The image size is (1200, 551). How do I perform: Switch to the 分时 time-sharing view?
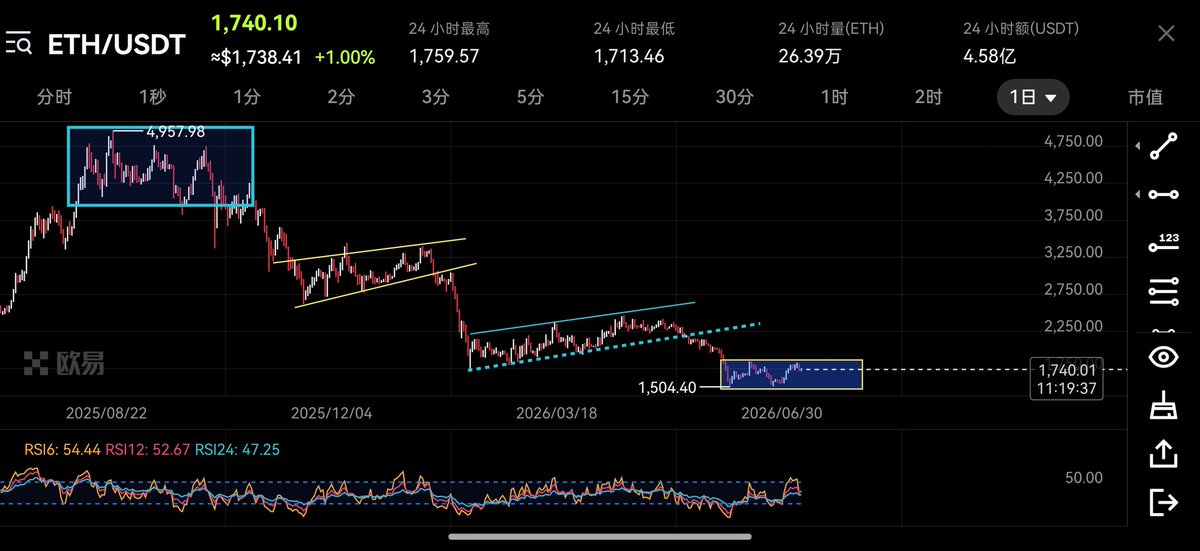[x=54, y=97]
